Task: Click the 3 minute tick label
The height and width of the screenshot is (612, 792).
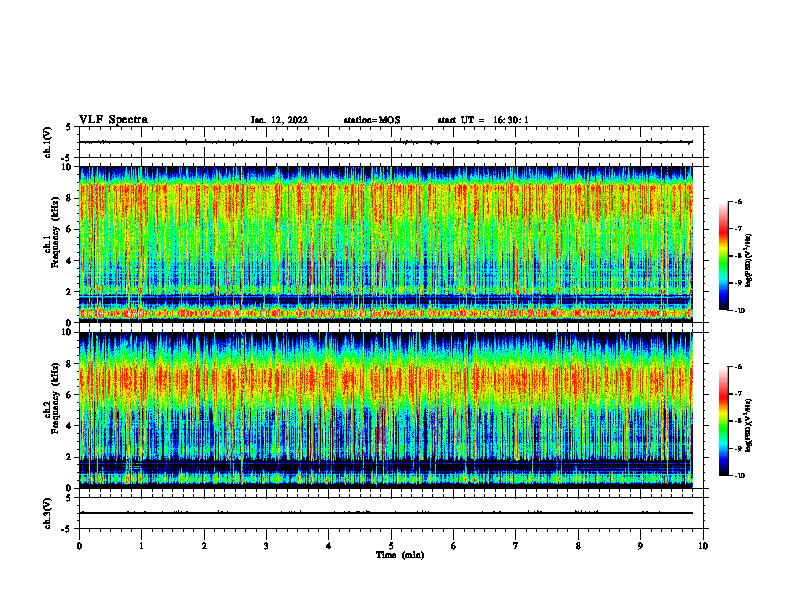Action: (x=266, y=546)
